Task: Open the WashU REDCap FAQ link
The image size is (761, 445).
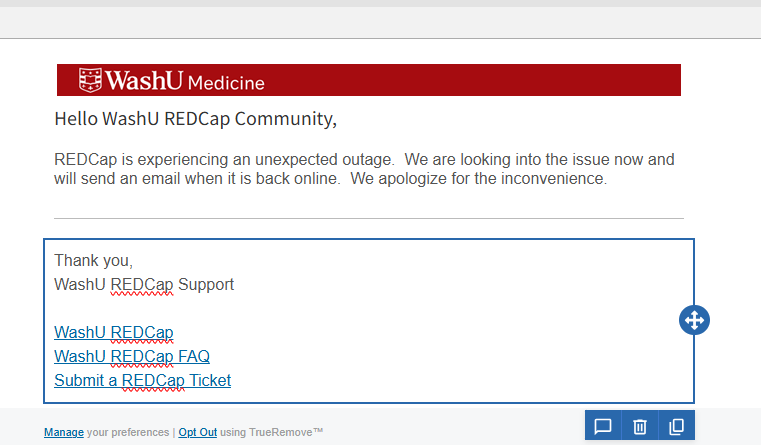Action: point(132,356)
